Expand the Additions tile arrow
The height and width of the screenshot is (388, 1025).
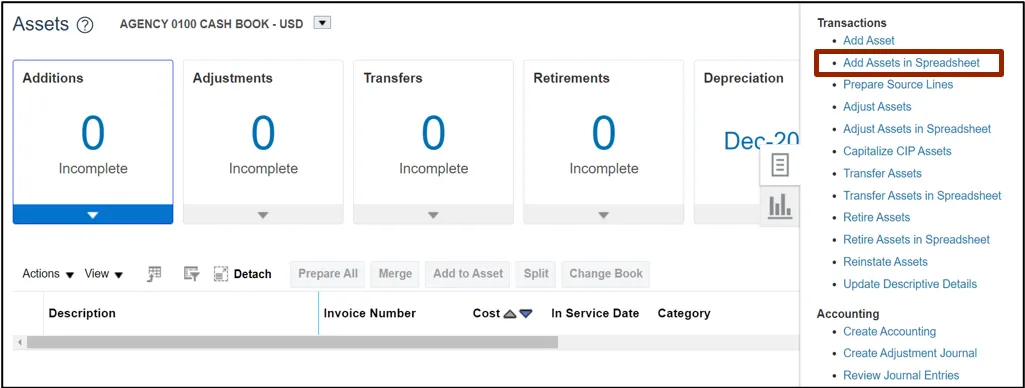pos(93,214)
